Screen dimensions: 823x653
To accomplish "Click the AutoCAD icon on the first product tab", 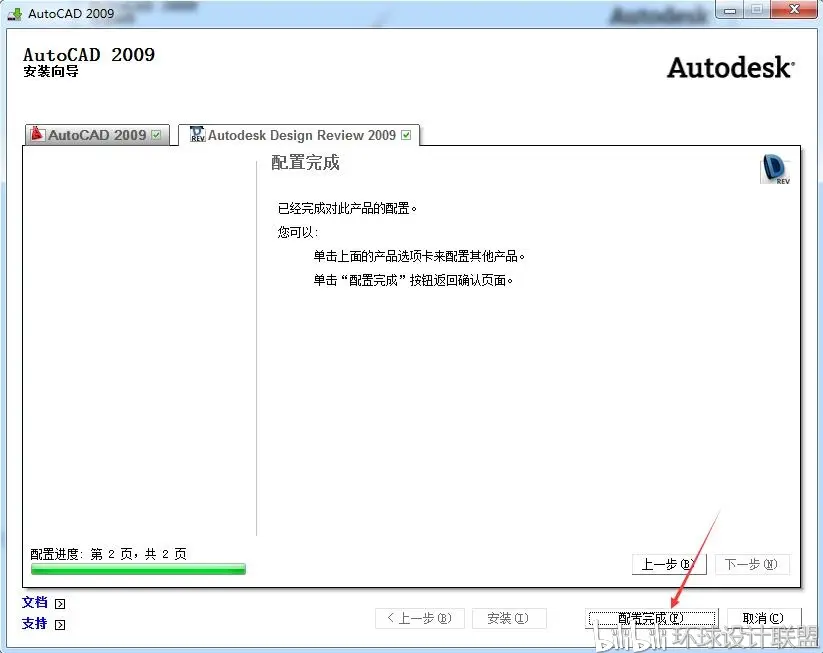I will (x=37, y=134).
